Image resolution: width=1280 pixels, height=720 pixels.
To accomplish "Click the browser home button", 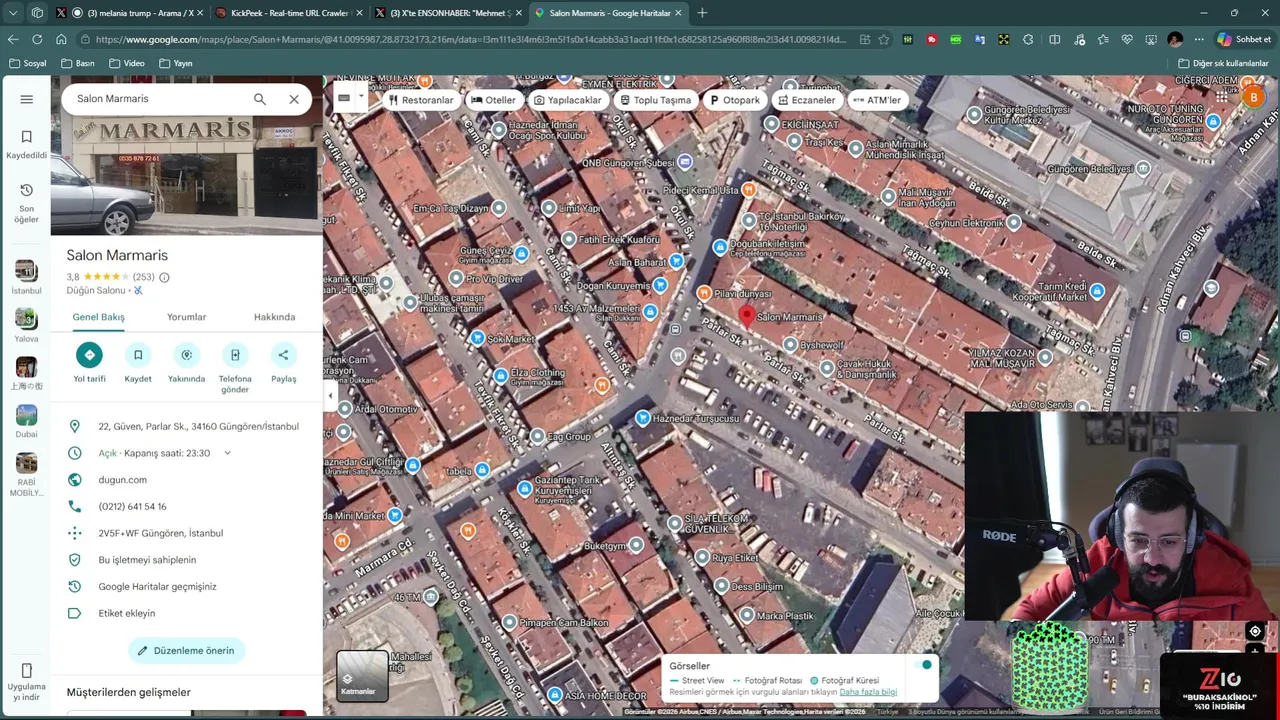I will pos(61,40).
